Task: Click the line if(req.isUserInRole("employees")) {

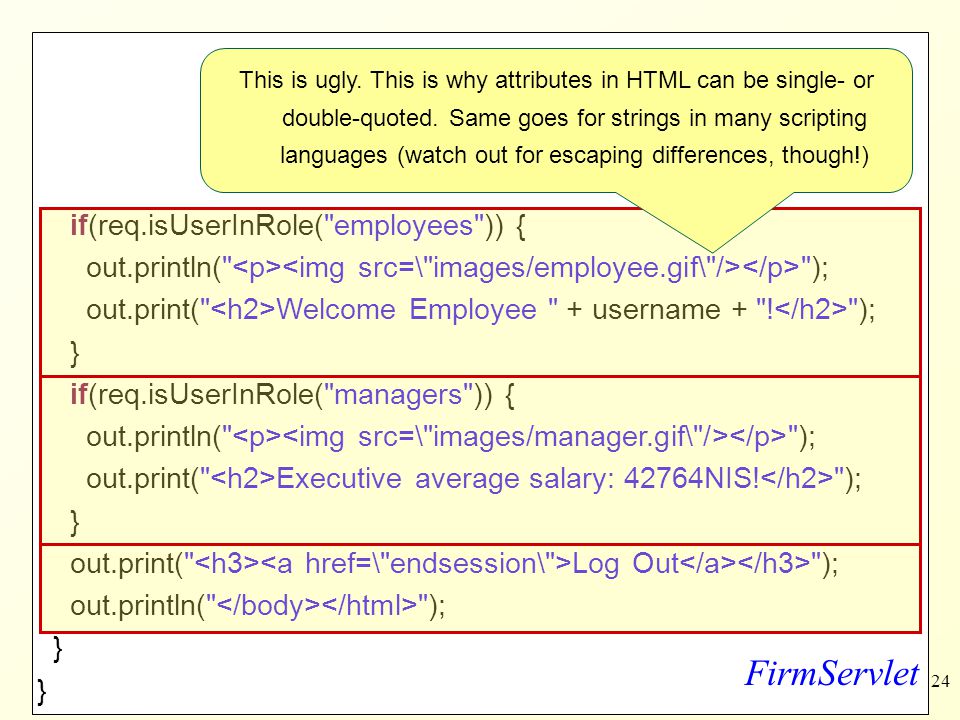Action: 298,226
